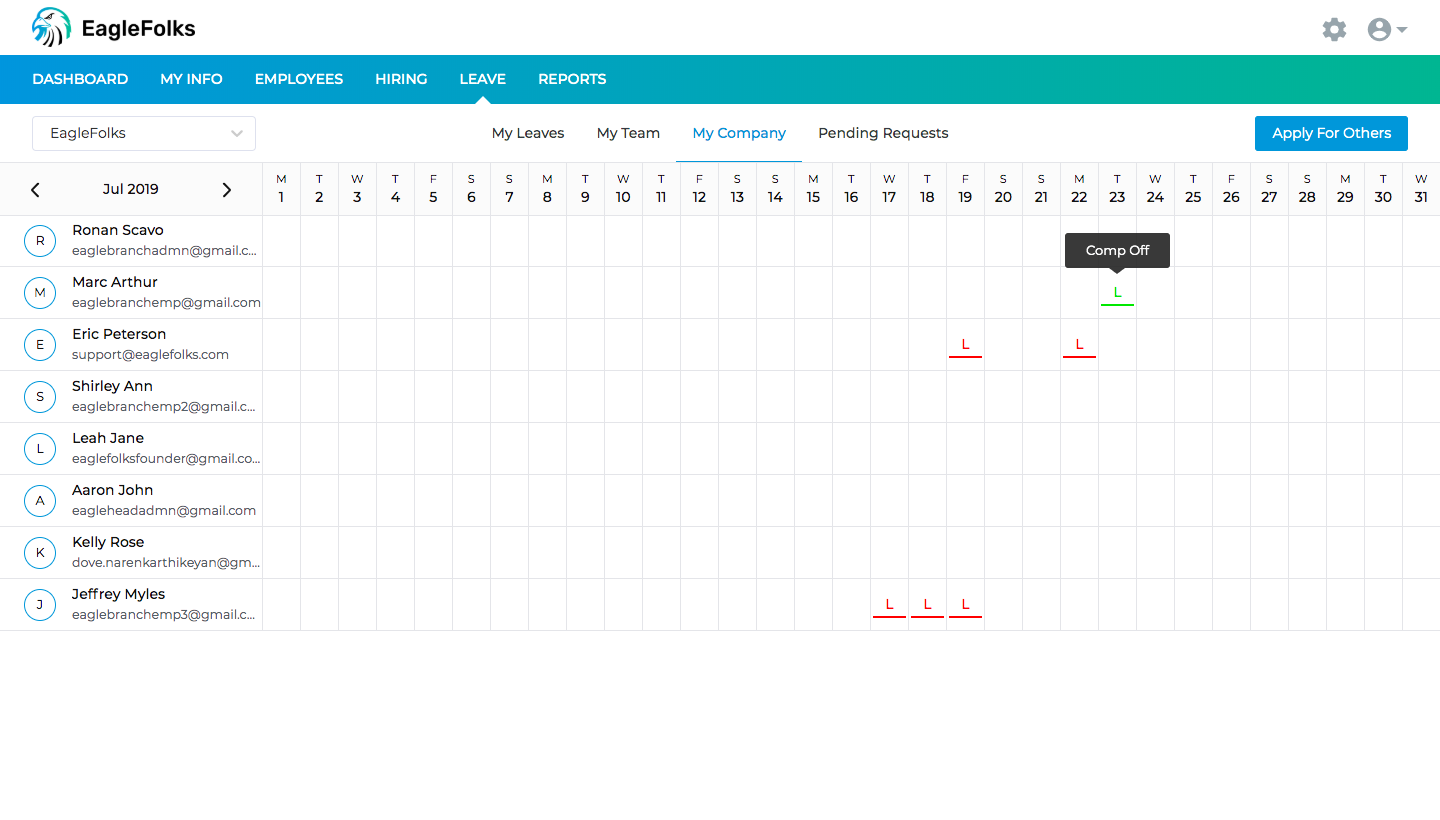Click email eagleheadadmn@gmail.com
This screenshot has width=1440, height=820.
coord(164,510)
